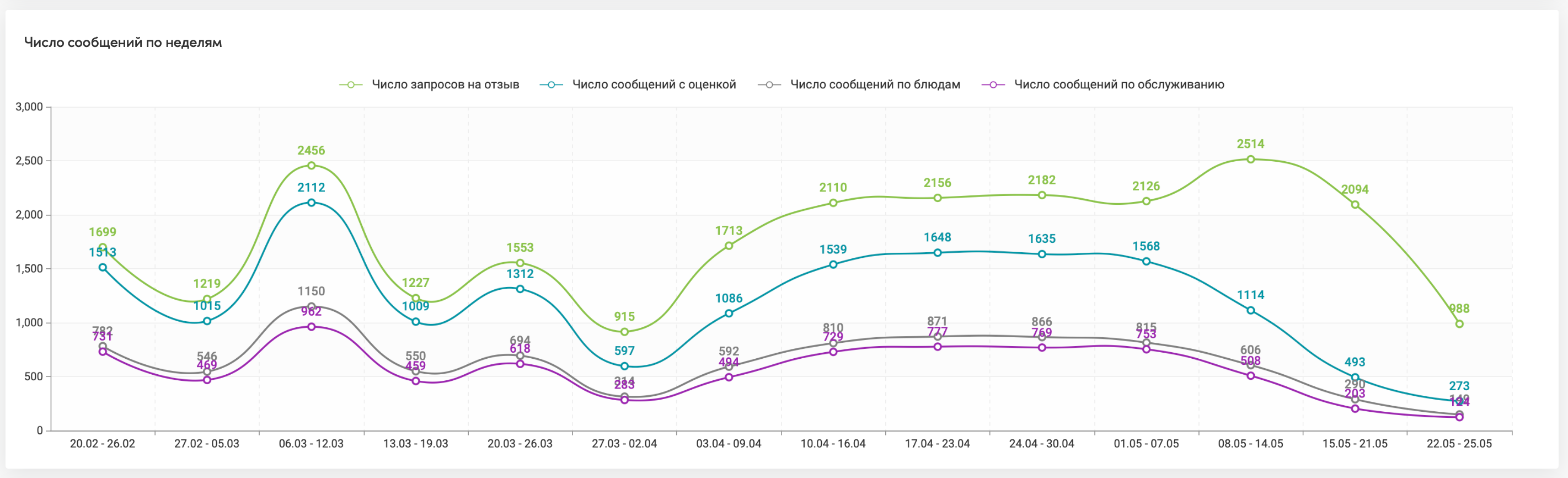This screenshot has width=1568, height=478.
Task: Click the x-axis label '03.04 - 09.04'
Action: click(x=729, y=444)
